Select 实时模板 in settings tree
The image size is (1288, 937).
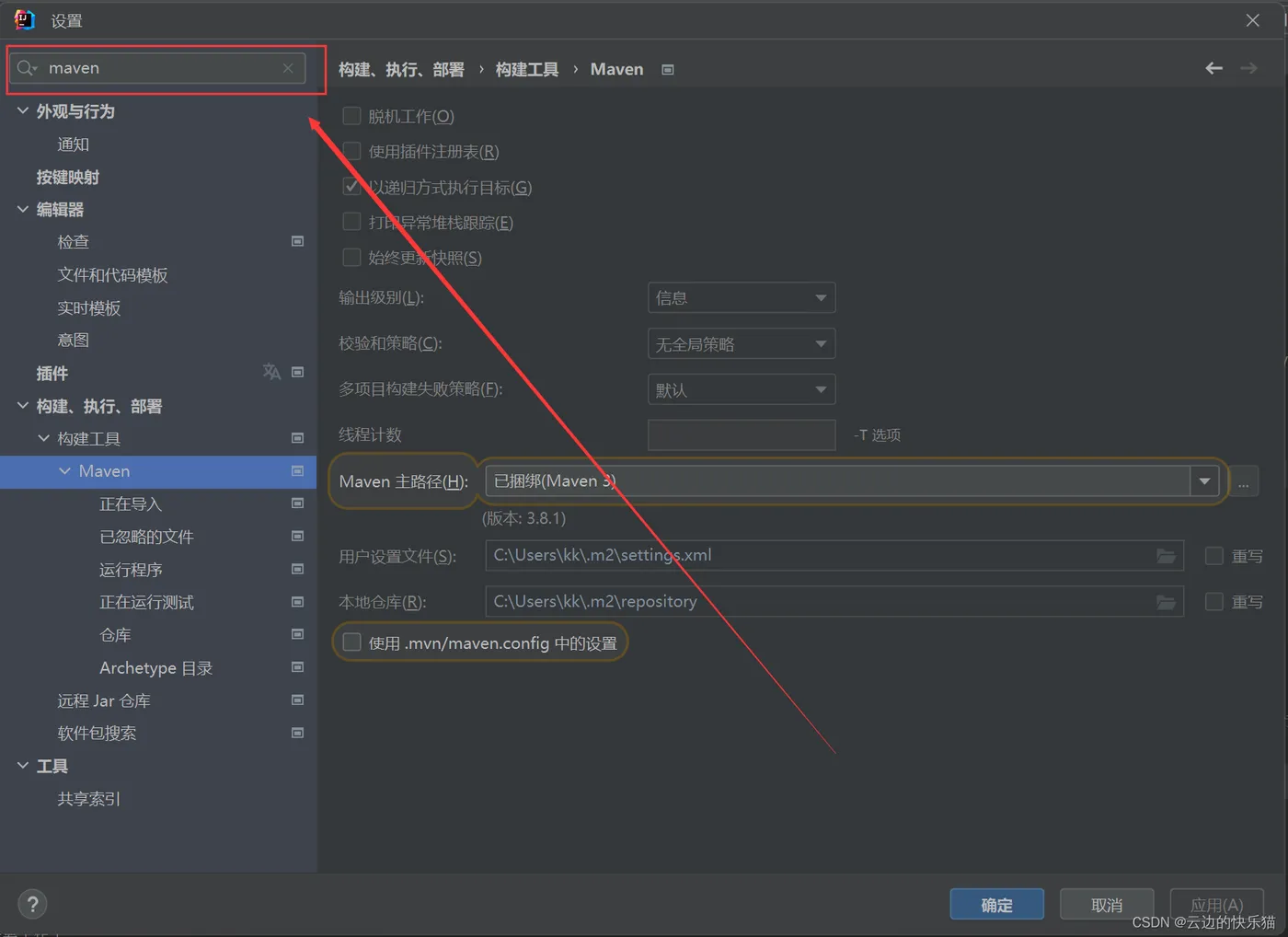(89, 308)
